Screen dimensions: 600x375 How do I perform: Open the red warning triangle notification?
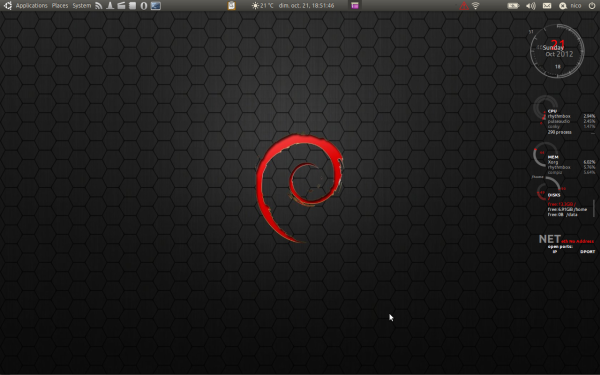click(464, 5)
